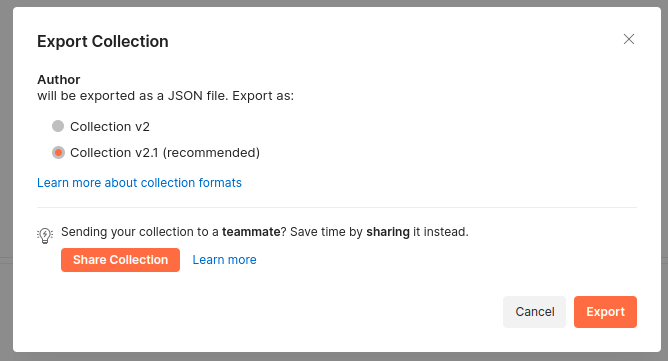Click the divider line below formats link
The width and height of the screenshot is (668, 361).
(x=337, y=208)
